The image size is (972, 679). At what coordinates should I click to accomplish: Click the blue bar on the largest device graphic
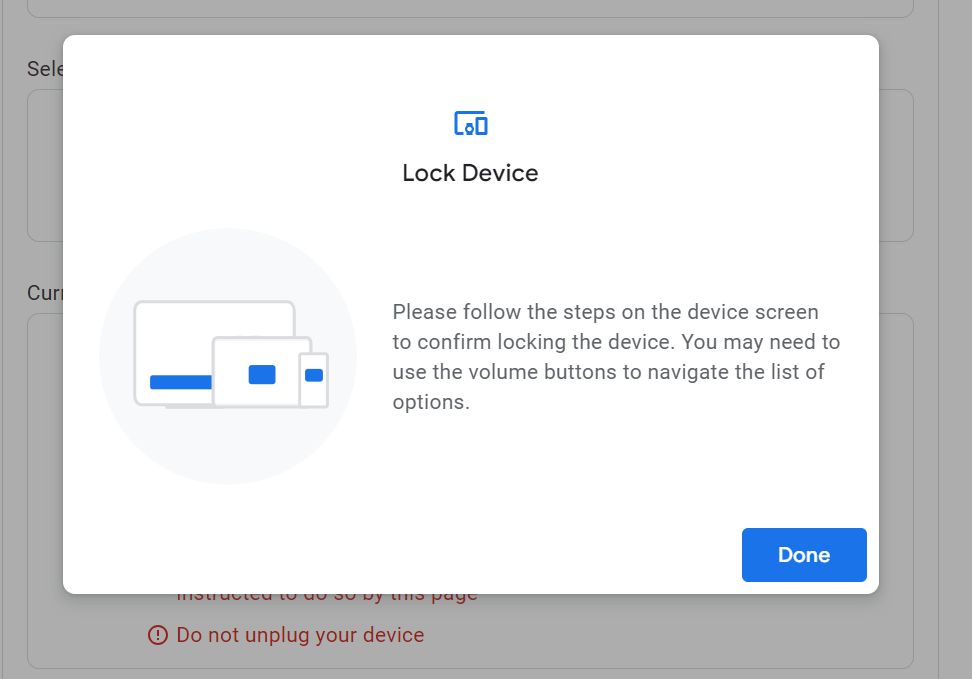pos(180,381)
